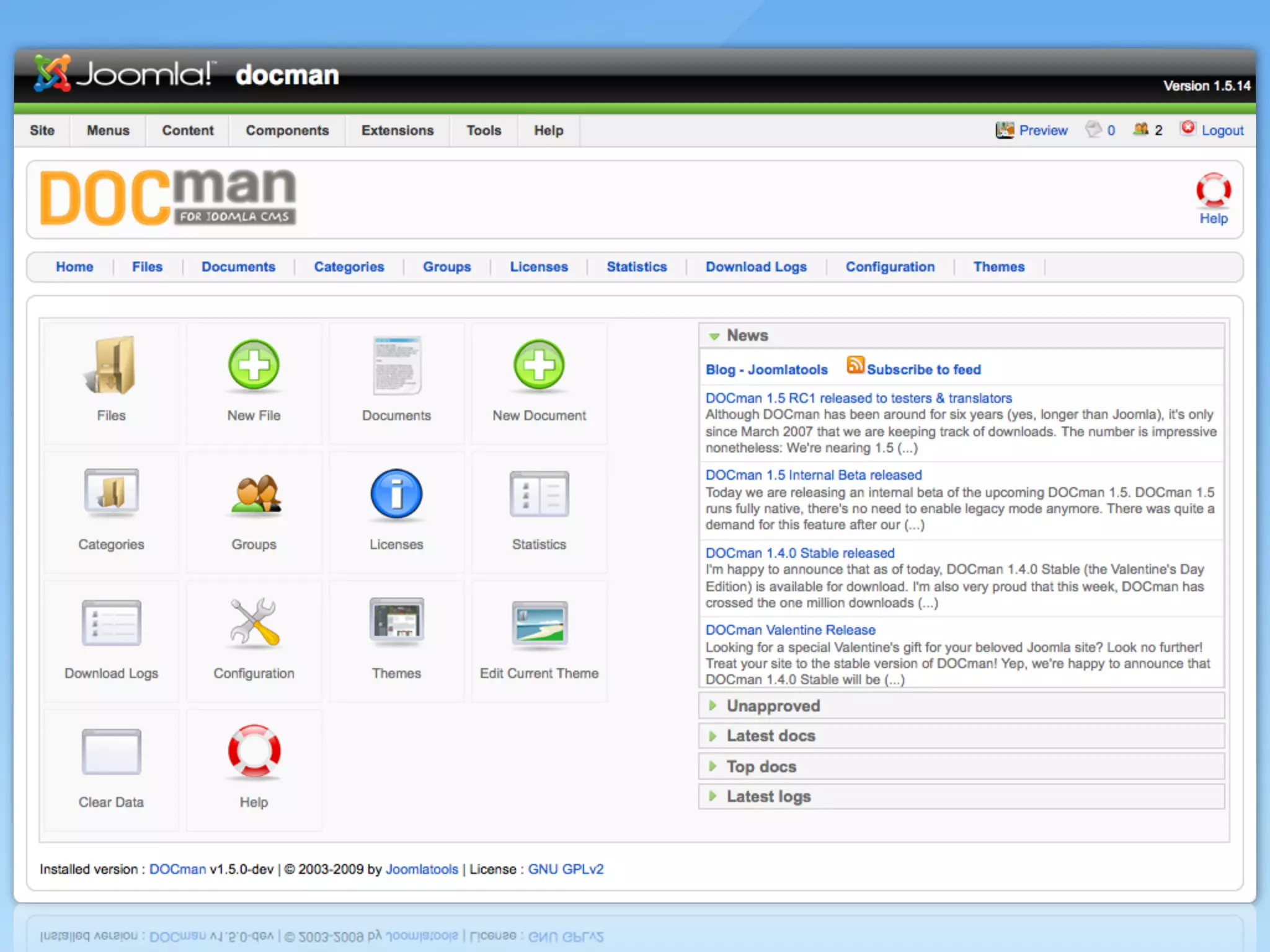
Task: Click the lifebuoy Help icon in header
Action: [x=1213, y=191]
